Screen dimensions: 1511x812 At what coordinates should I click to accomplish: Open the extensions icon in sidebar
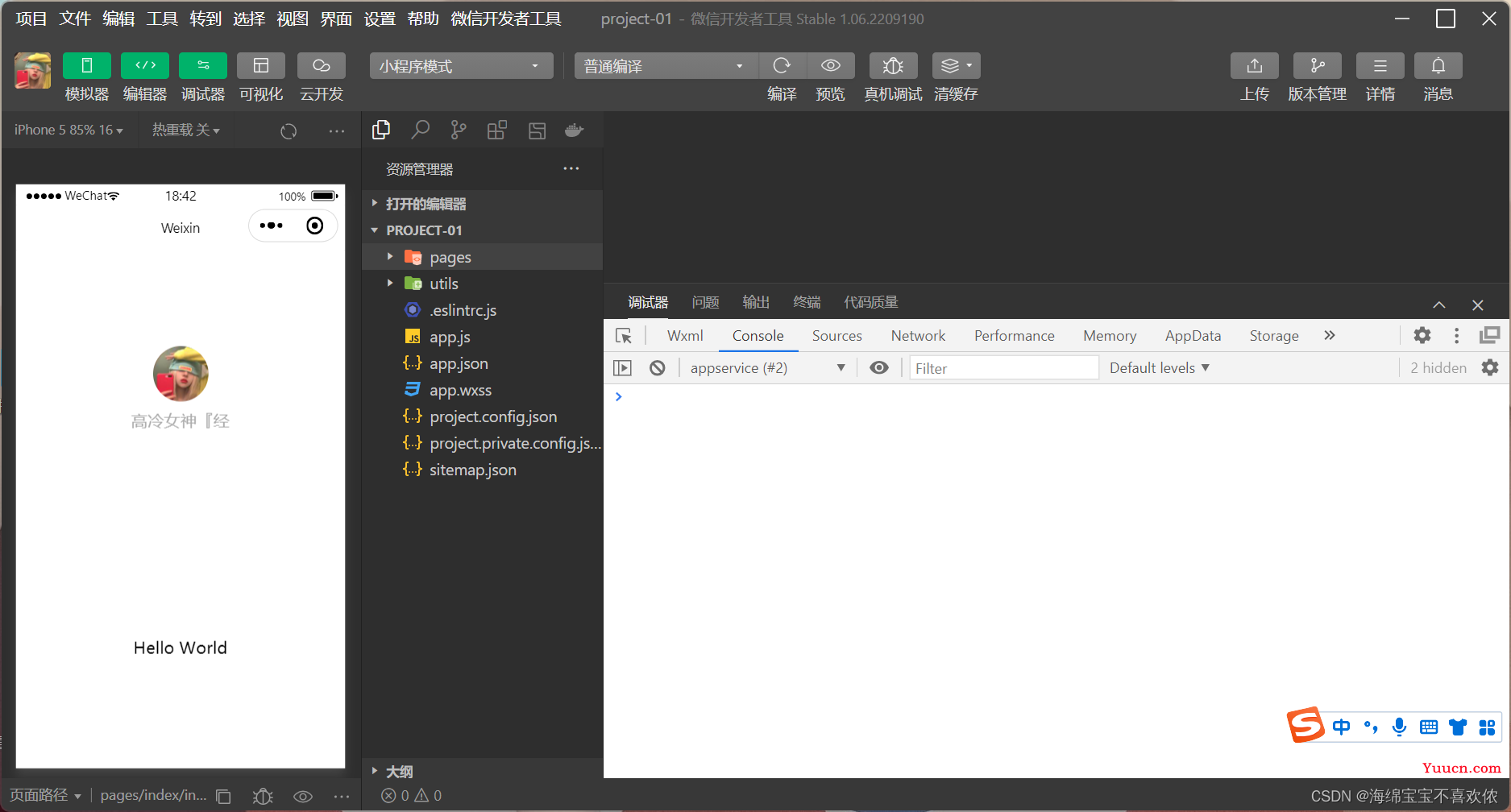point(497,130)
